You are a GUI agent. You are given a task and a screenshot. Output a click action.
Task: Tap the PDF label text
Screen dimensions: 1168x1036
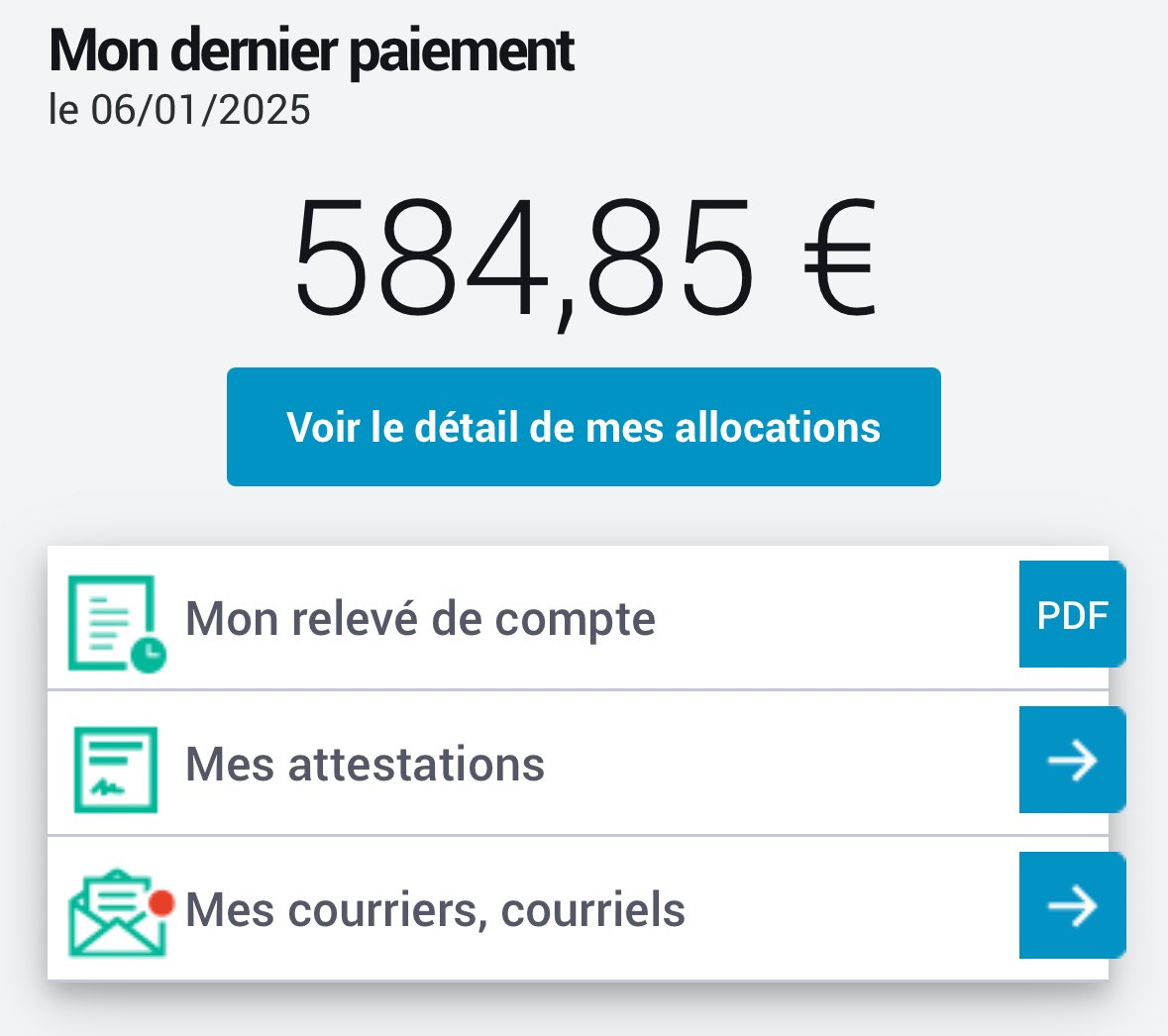(x=1073, y=615)
